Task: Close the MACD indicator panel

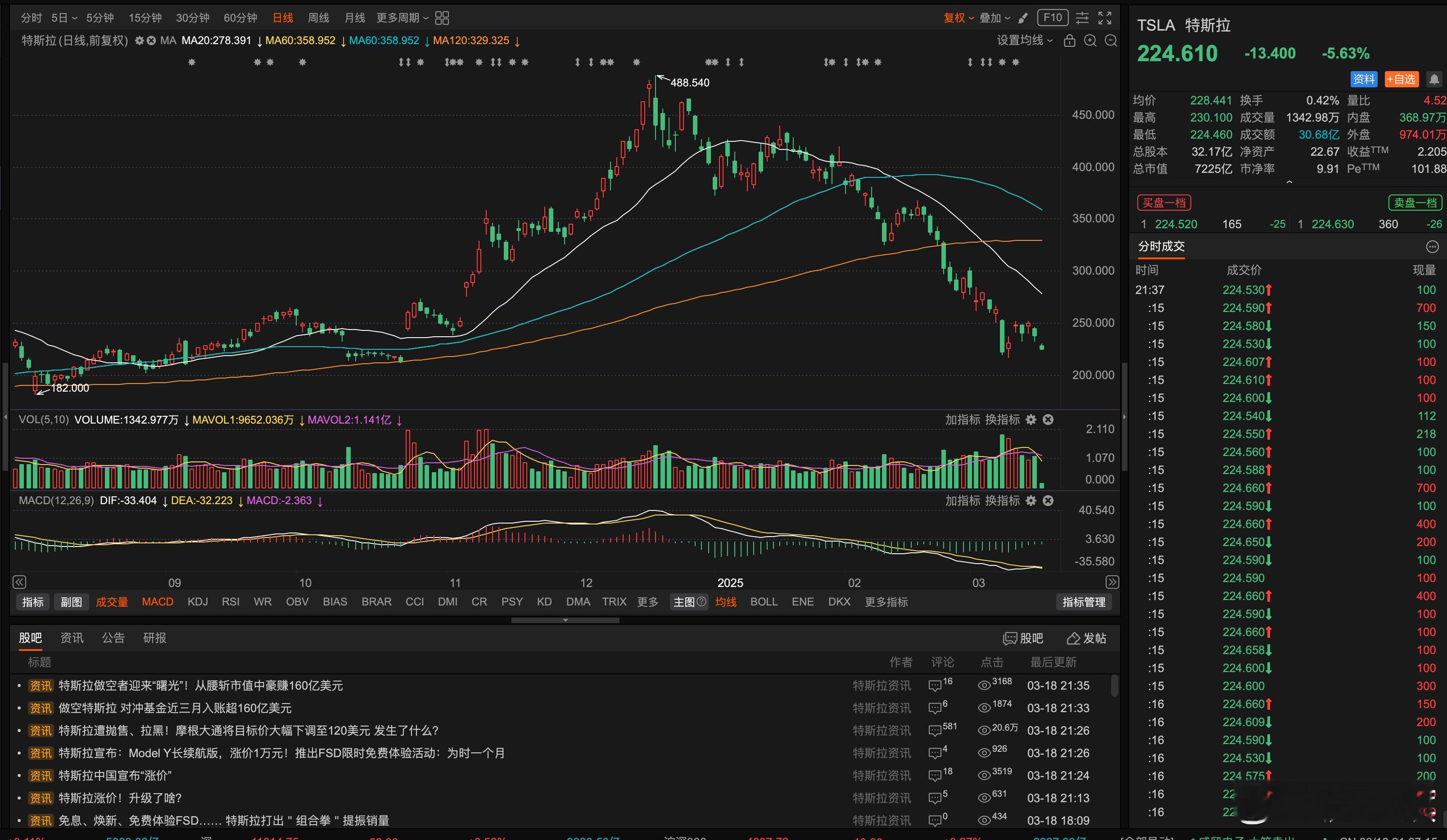Action: point(1048,501)
